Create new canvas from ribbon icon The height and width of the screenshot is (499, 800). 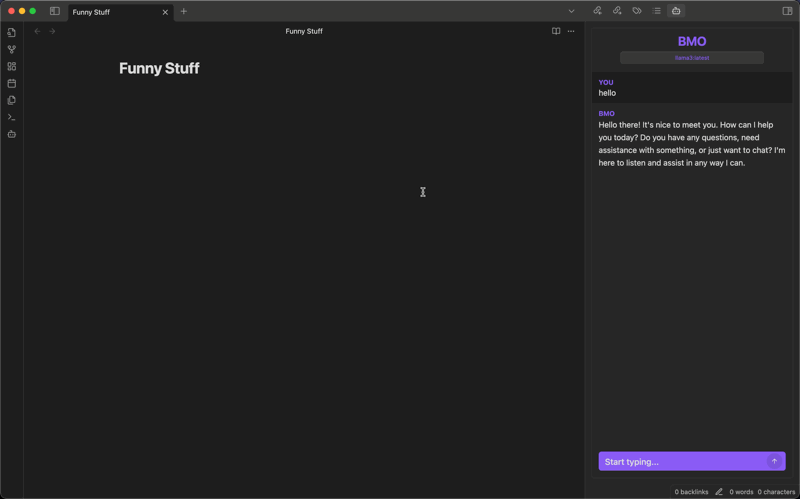(x=12, y=66)
